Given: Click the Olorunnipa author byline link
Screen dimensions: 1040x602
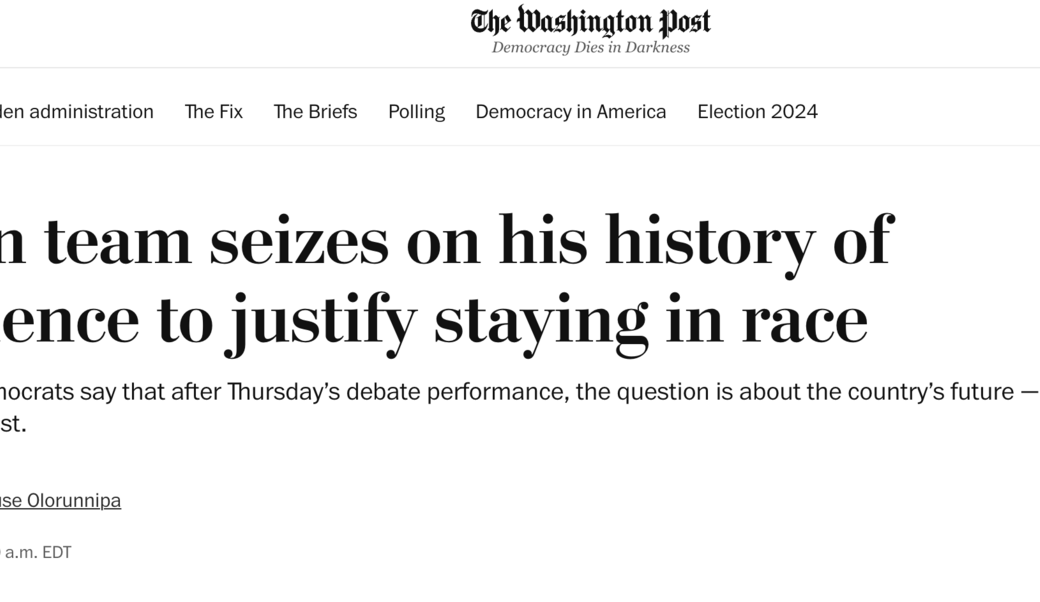Looking at the screenshot, I should [x=62, y=501].
